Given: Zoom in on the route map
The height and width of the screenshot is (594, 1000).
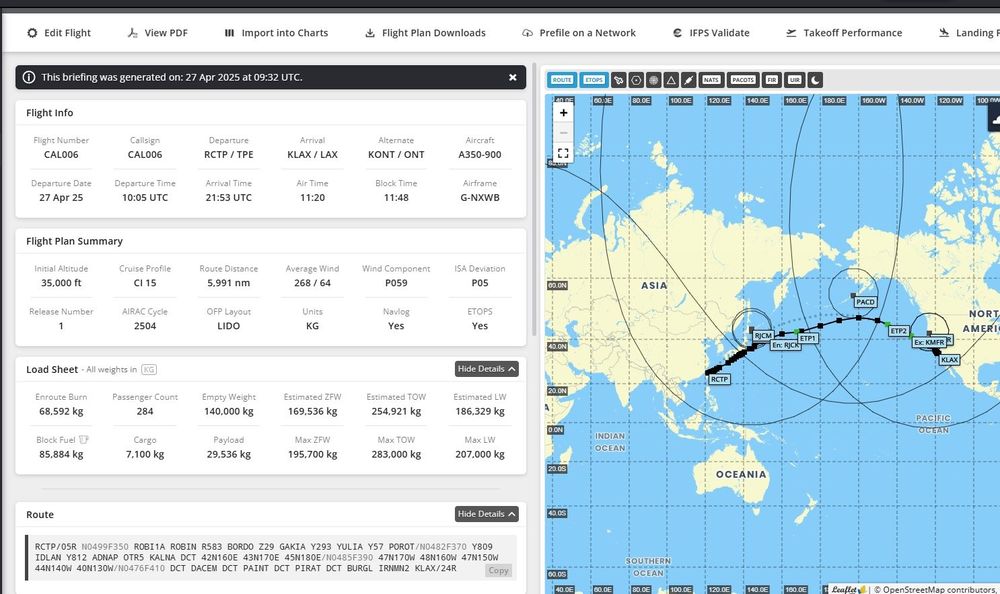Looking at the screenshot, I should click(x=564, y=113).
